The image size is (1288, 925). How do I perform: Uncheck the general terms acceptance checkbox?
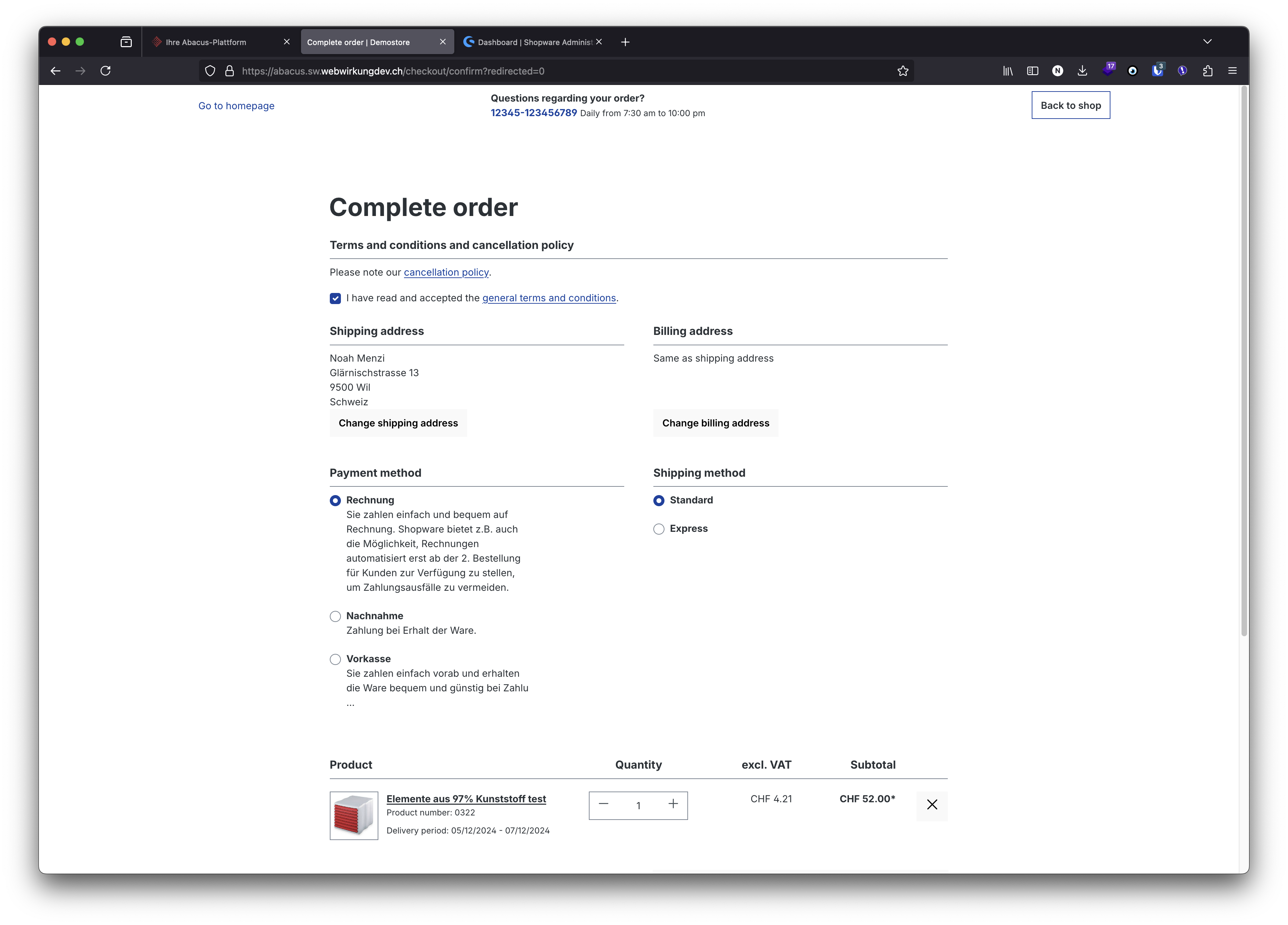(335, 299)
